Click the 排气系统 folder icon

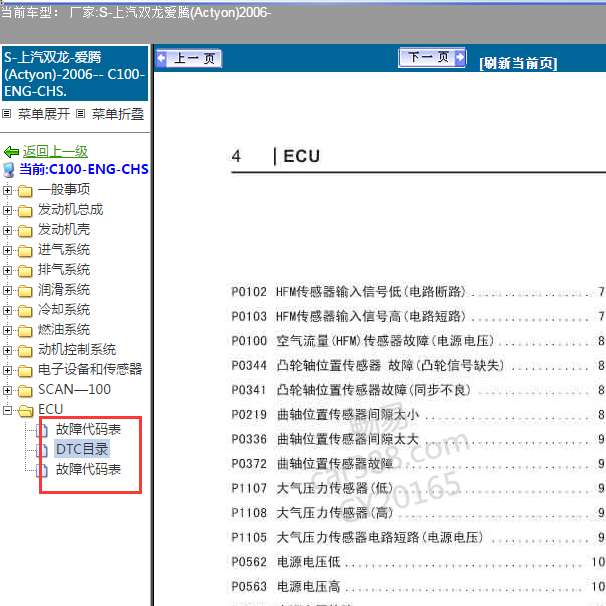[25, 271]
